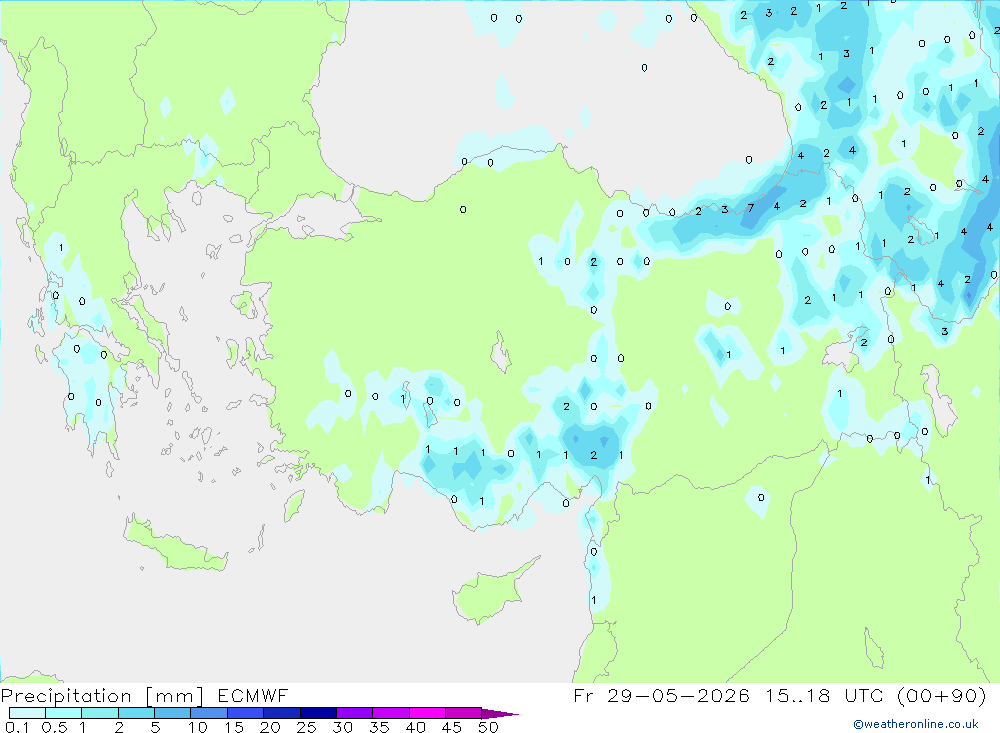Image resolution: width=1000 pixels, height=733 pixels.
Task: Click the 'Precipitation' title word
Action: (x=66, y=696)
